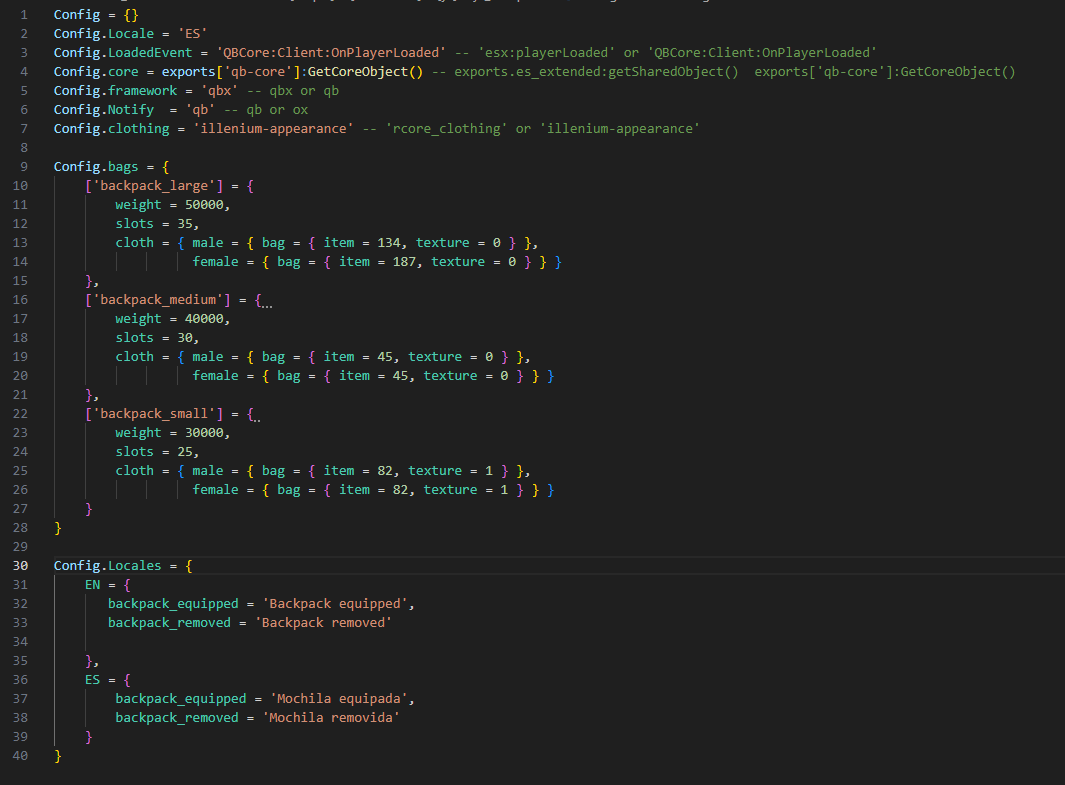Click the Config.bags table declaration

(111, 166)
